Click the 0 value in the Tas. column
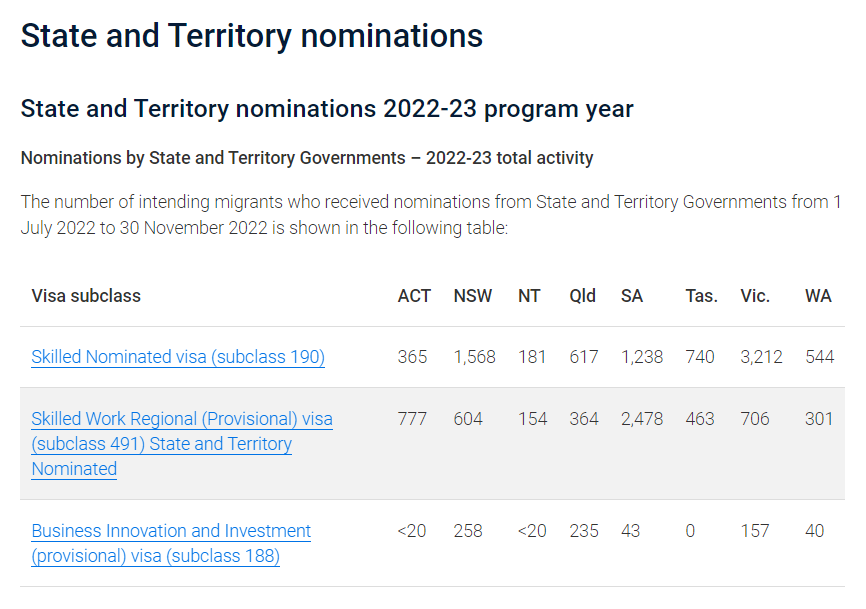The image size is (866, 609). click(690, 531)
